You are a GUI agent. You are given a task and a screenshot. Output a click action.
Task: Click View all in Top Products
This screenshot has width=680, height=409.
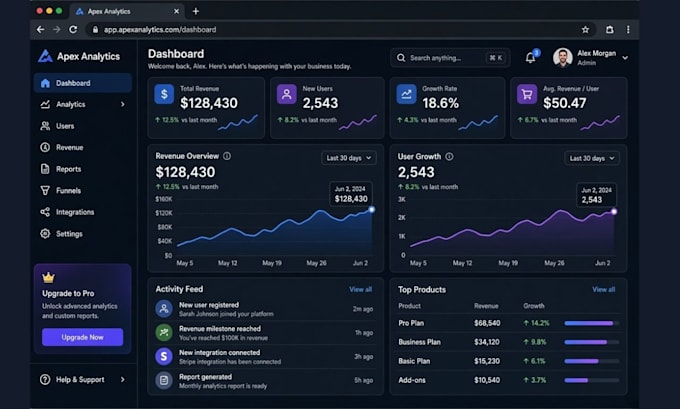coord(604,289)
